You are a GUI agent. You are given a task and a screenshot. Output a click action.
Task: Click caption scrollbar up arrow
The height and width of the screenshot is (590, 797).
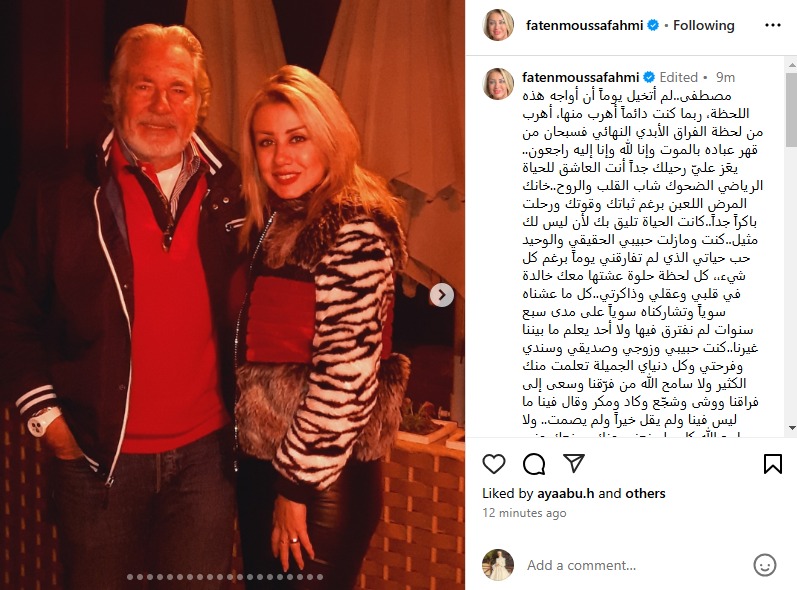tap(792, 65)
